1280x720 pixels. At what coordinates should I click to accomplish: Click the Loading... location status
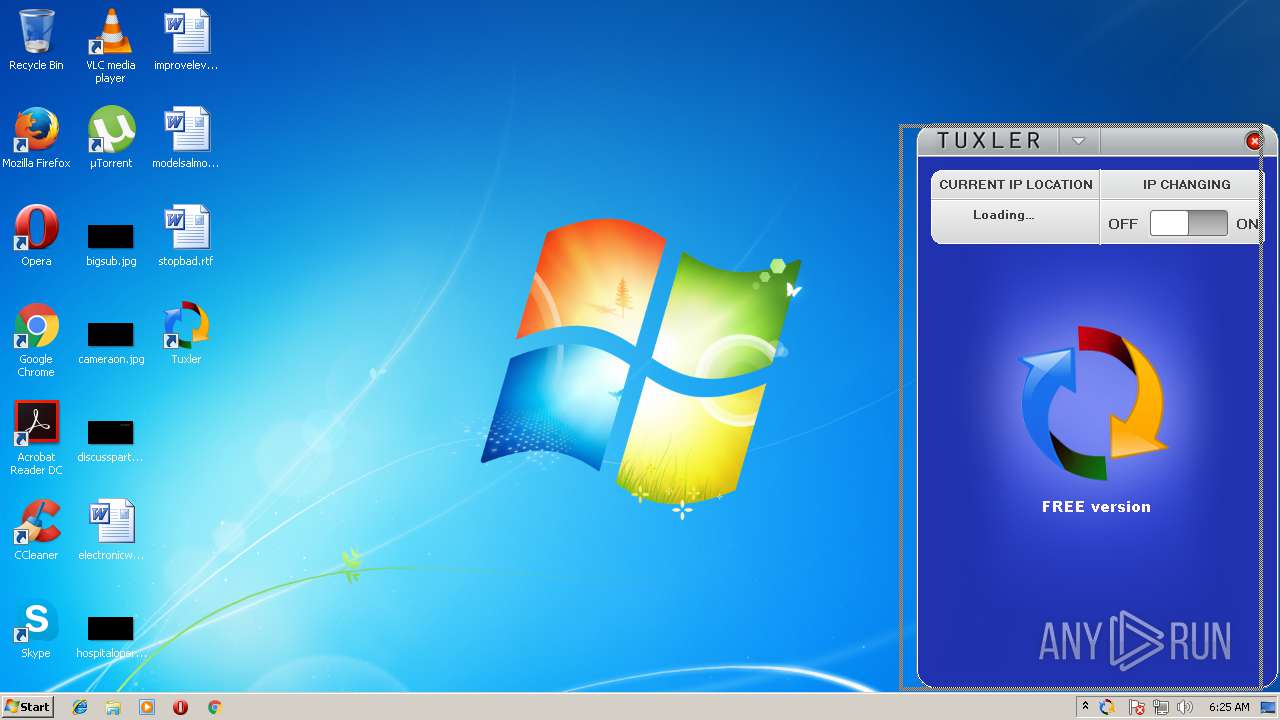click(x=1003, y=215)
